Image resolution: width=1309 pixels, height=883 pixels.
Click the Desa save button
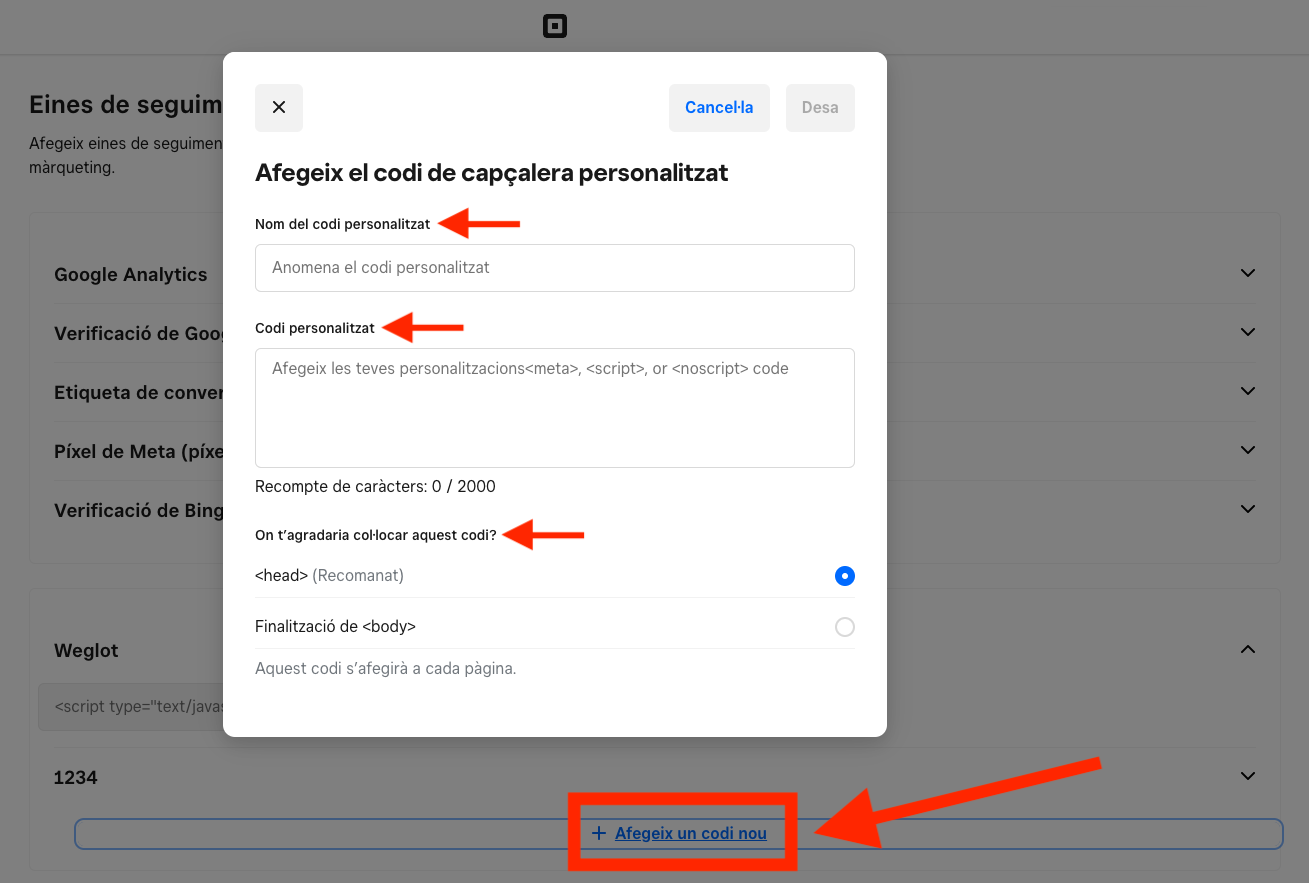tap(820, 108)
